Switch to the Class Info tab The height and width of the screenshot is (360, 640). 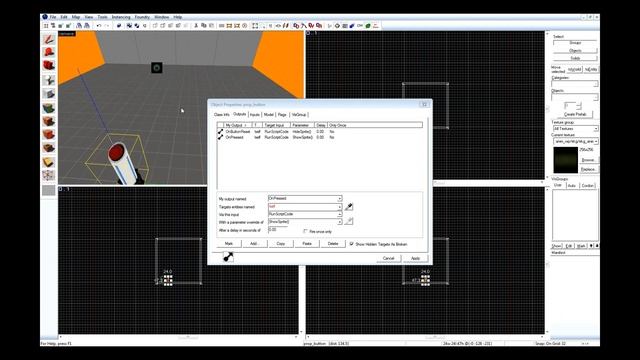[222, 115]
